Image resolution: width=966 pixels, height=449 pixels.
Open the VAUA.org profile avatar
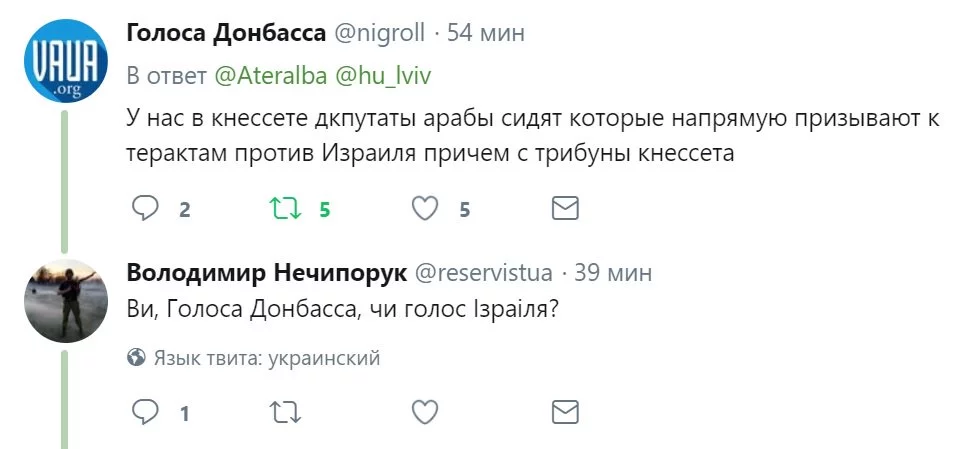tap(66, 61)
